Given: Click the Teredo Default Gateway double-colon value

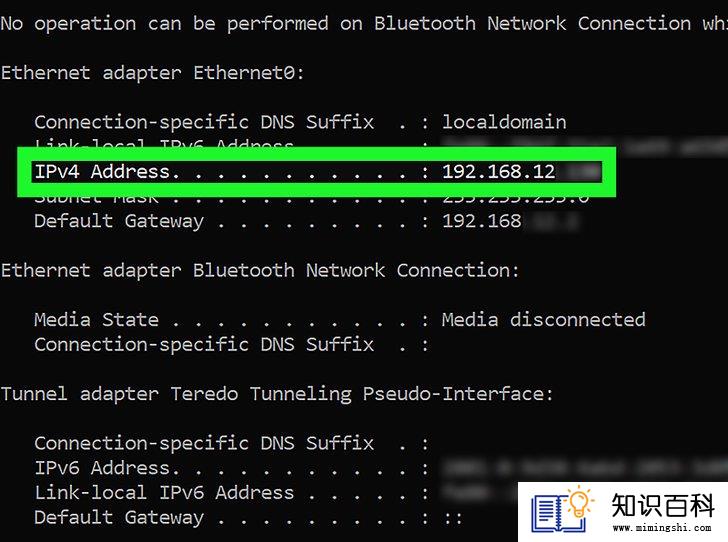Looking at the screenshot, I should [452, 518].
